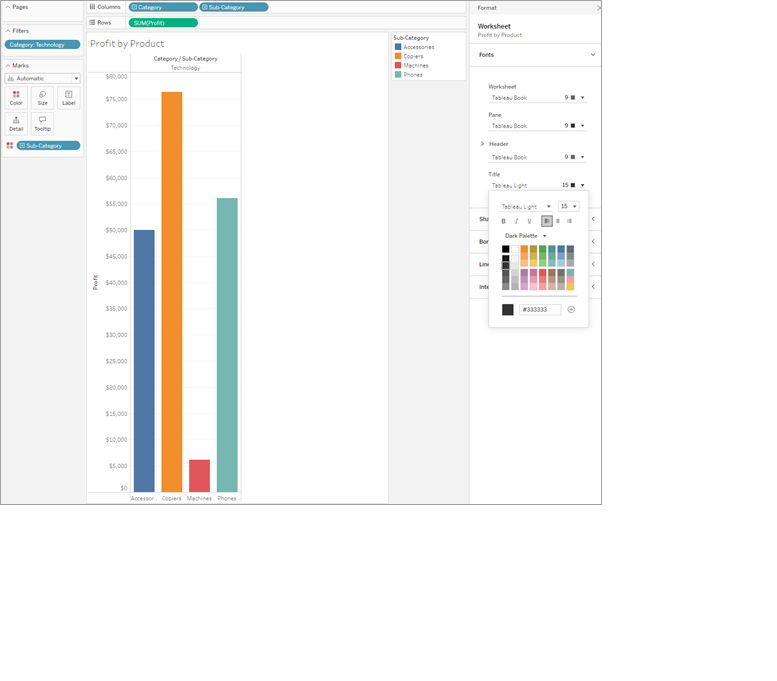Select right text alignment icon
This screenshot has height=681, width=777.
click(x=569, y=221)
